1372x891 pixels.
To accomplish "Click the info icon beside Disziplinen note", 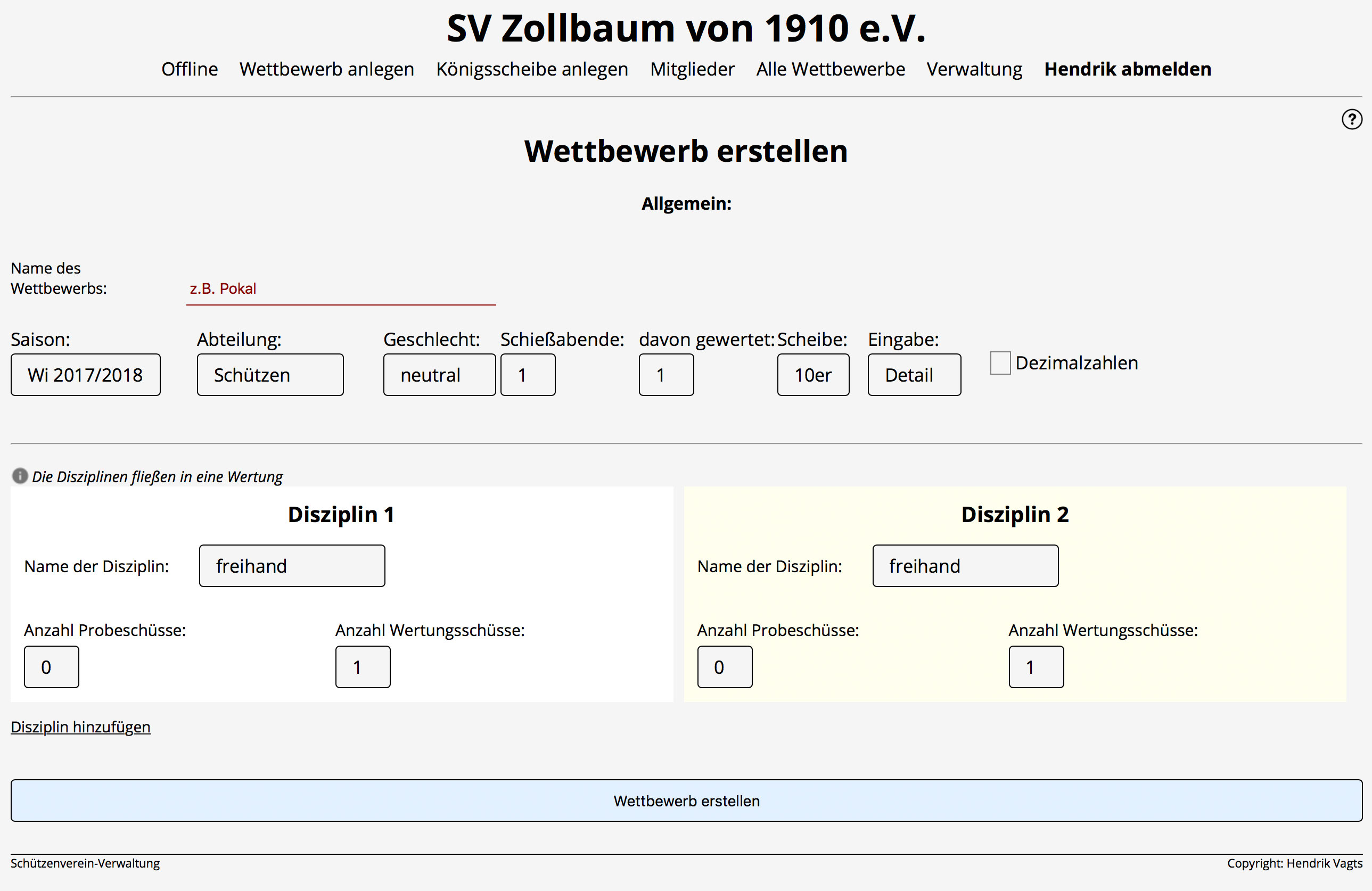I will click(x=20, y=476).
